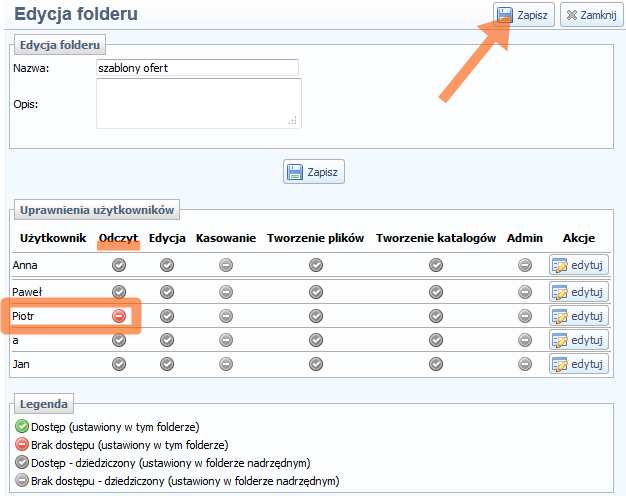
Task: Open edytuj for user Jan
Action: [x=579, y=364]
